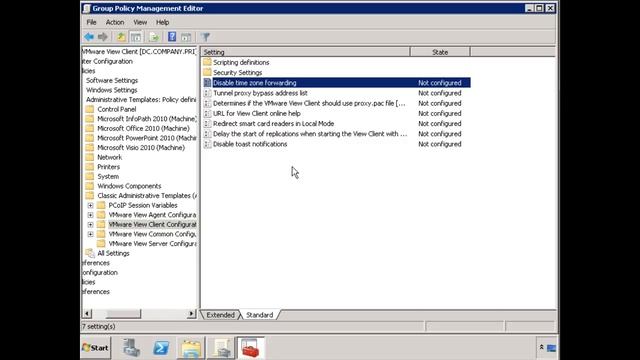
Task: Click the Forward arrow toolbar icon
Action: [102, 37]
